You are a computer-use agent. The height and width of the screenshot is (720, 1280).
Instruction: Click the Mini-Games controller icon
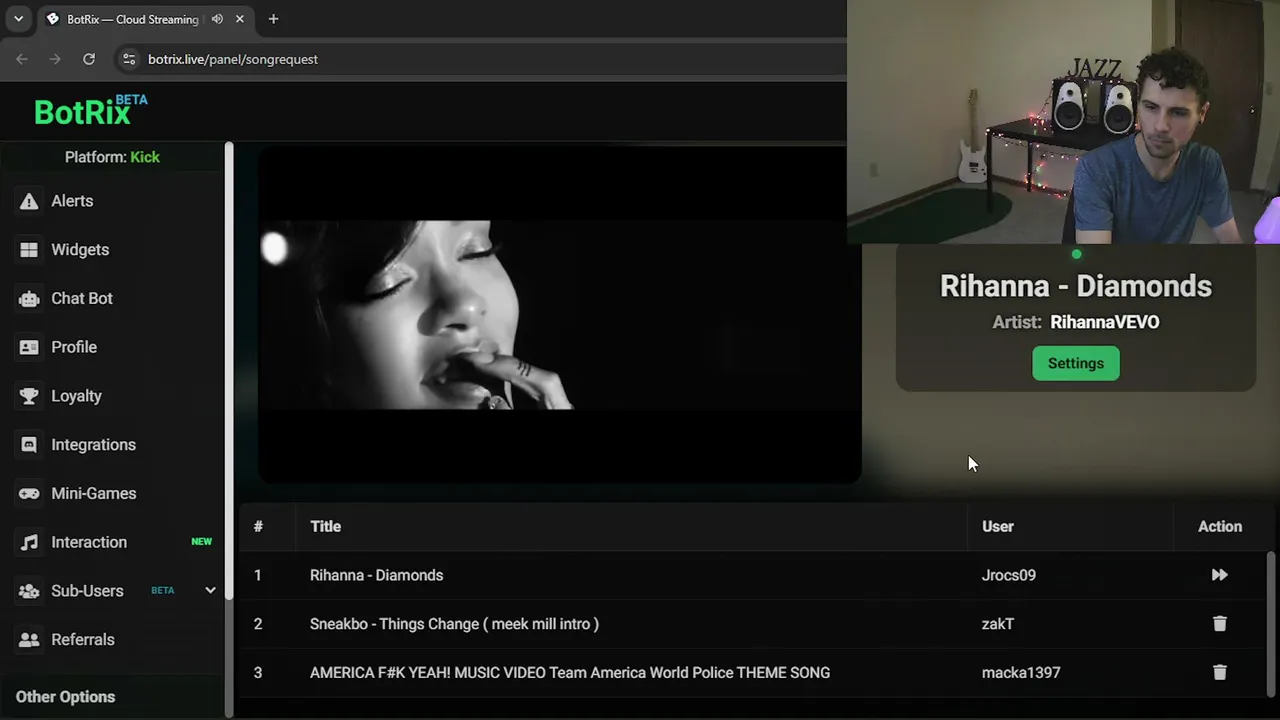[29, 494]
